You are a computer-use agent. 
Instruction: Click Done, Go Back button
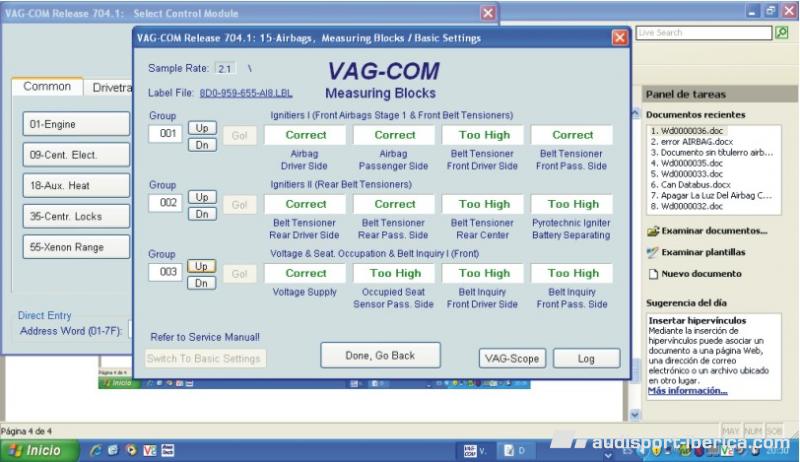pos(380,355)
